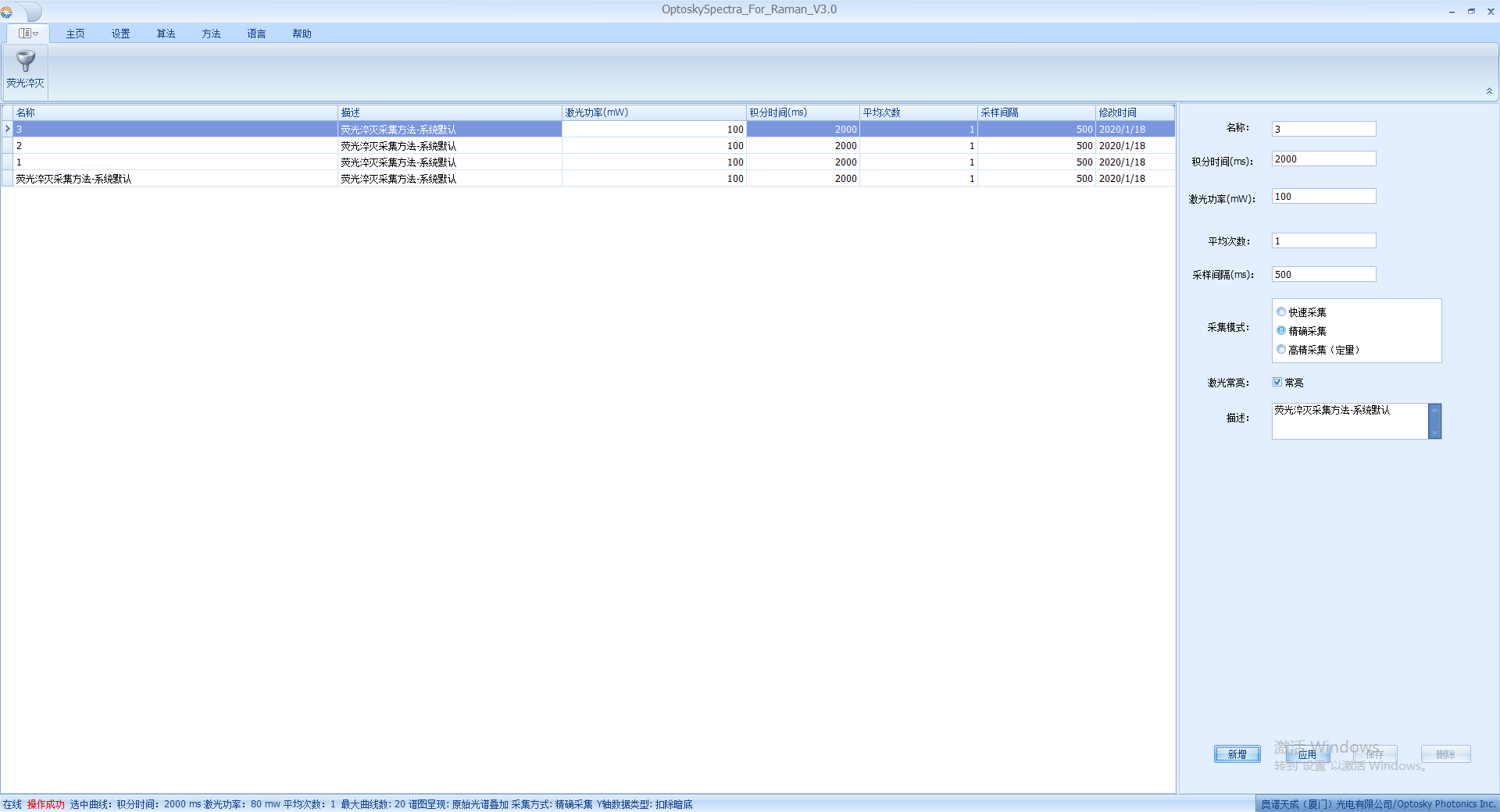
Task: Open the 设置 menu tab
Action: pyautogui.click(x=120, y=34)
